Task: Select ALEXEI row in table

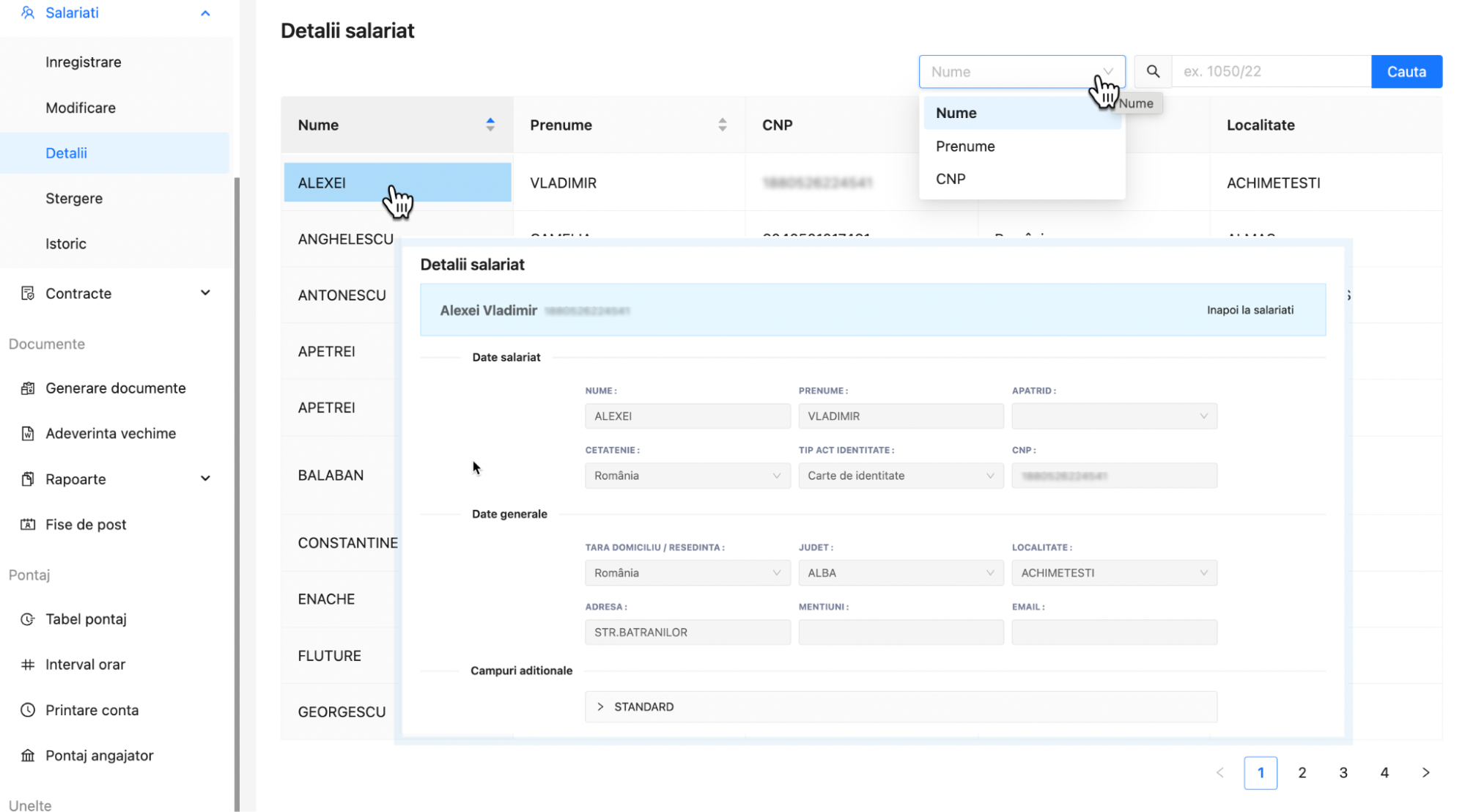Action: click(x=397, y=182)
